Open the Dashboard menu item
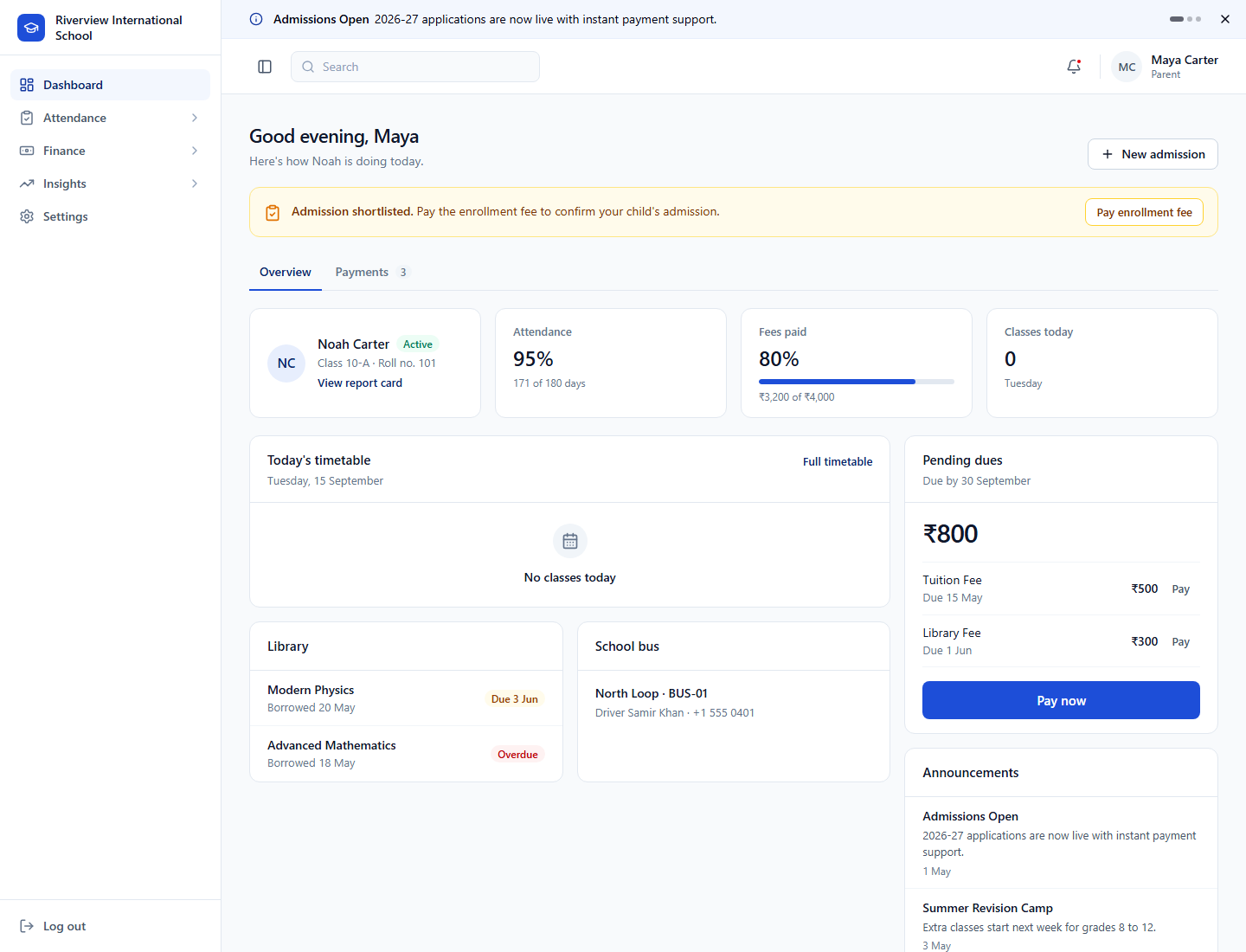Image resolution: width=1246 pixels, height=952 pixels. tap(110, 85)
